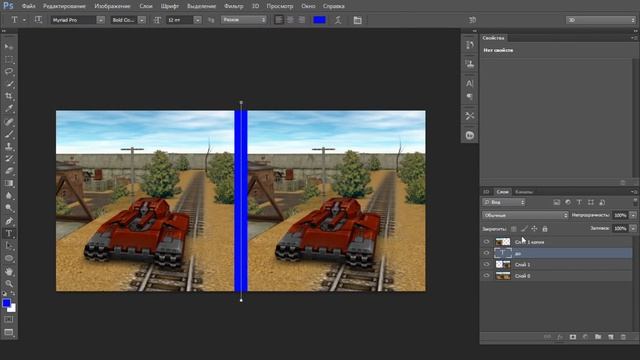Image resolution: width=640 pixels, height=360 pixels.
Task: Toggle the adjustment layers filter
Action: coord(568,202)
